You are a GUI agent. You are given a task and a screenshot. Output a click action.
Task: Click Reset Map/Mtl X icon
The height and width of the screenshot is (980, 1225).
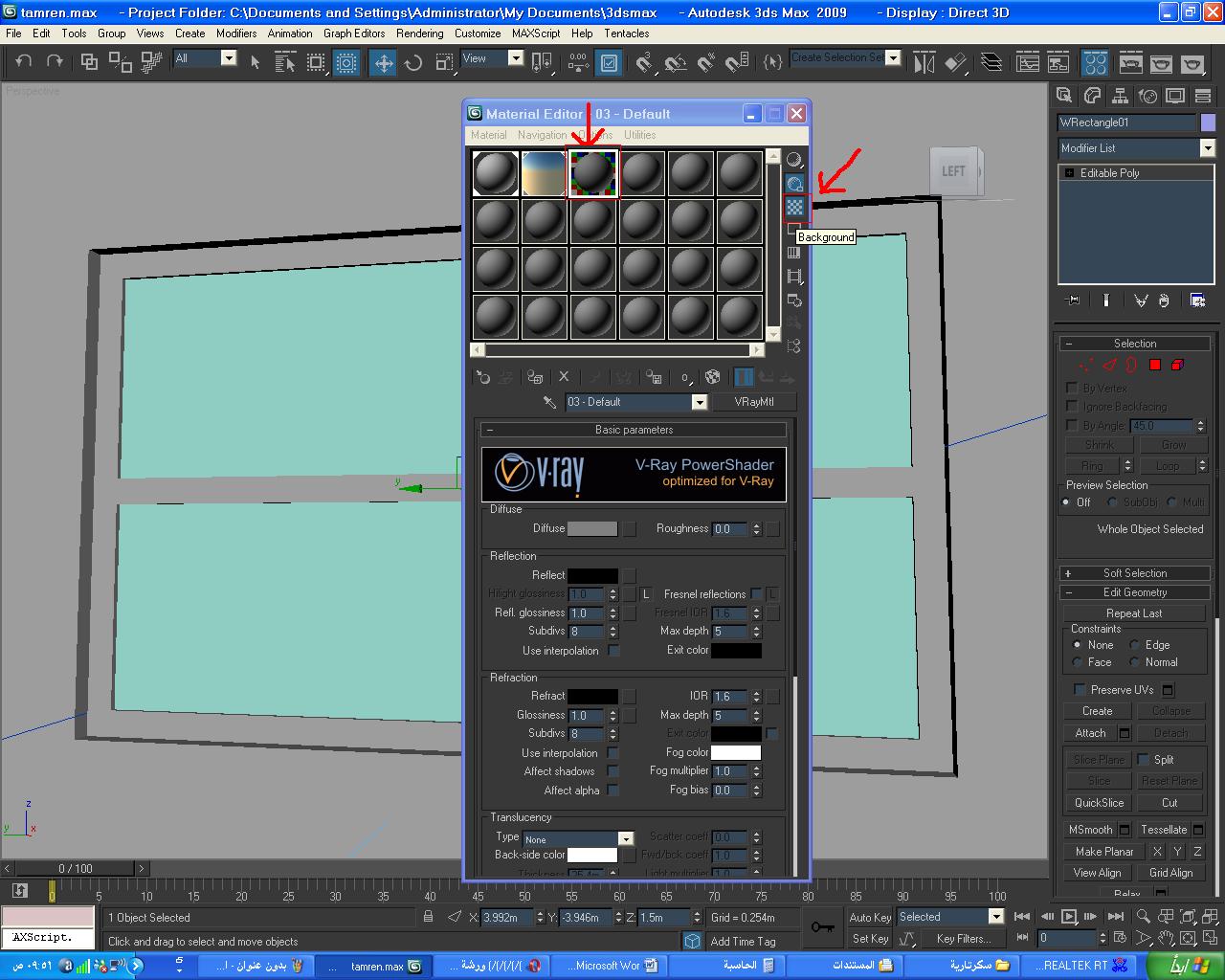click(x=564, y=377)
